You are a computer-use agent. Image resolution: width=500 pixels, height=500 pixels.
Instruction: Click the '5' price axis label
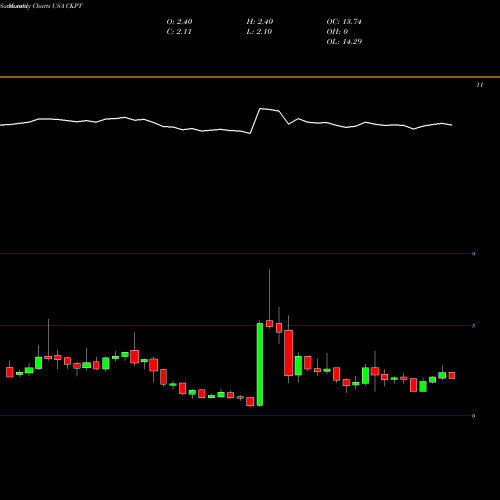473,326
